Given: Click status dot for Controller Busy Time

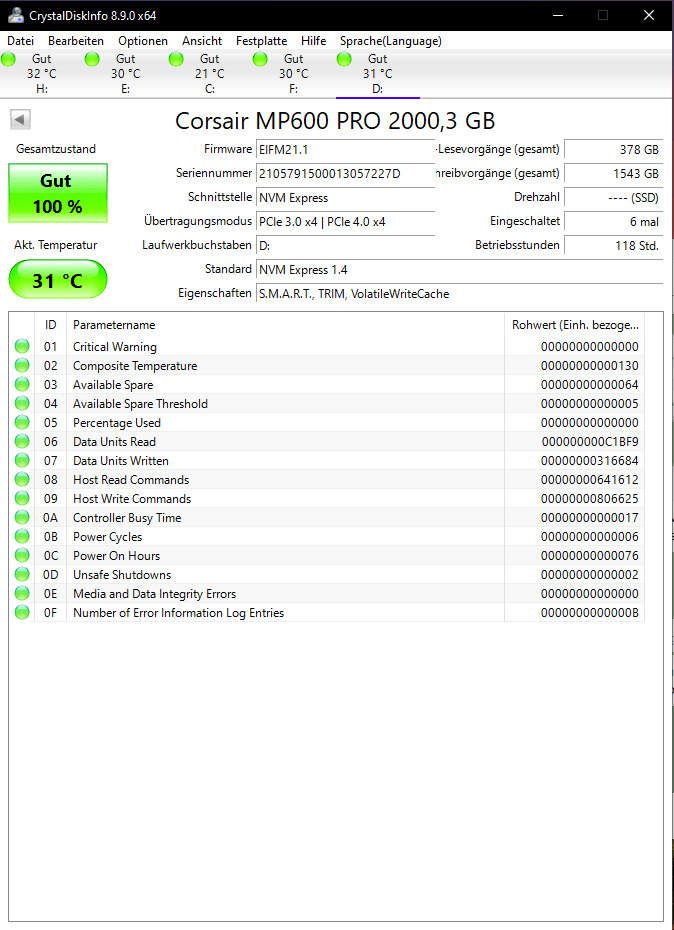Looking at the screenshot, I should 22,517.
